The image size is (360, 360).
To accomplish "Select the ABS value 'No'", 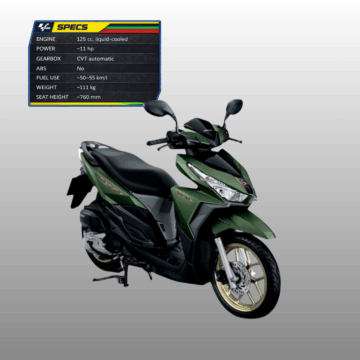I will (80, 68).
